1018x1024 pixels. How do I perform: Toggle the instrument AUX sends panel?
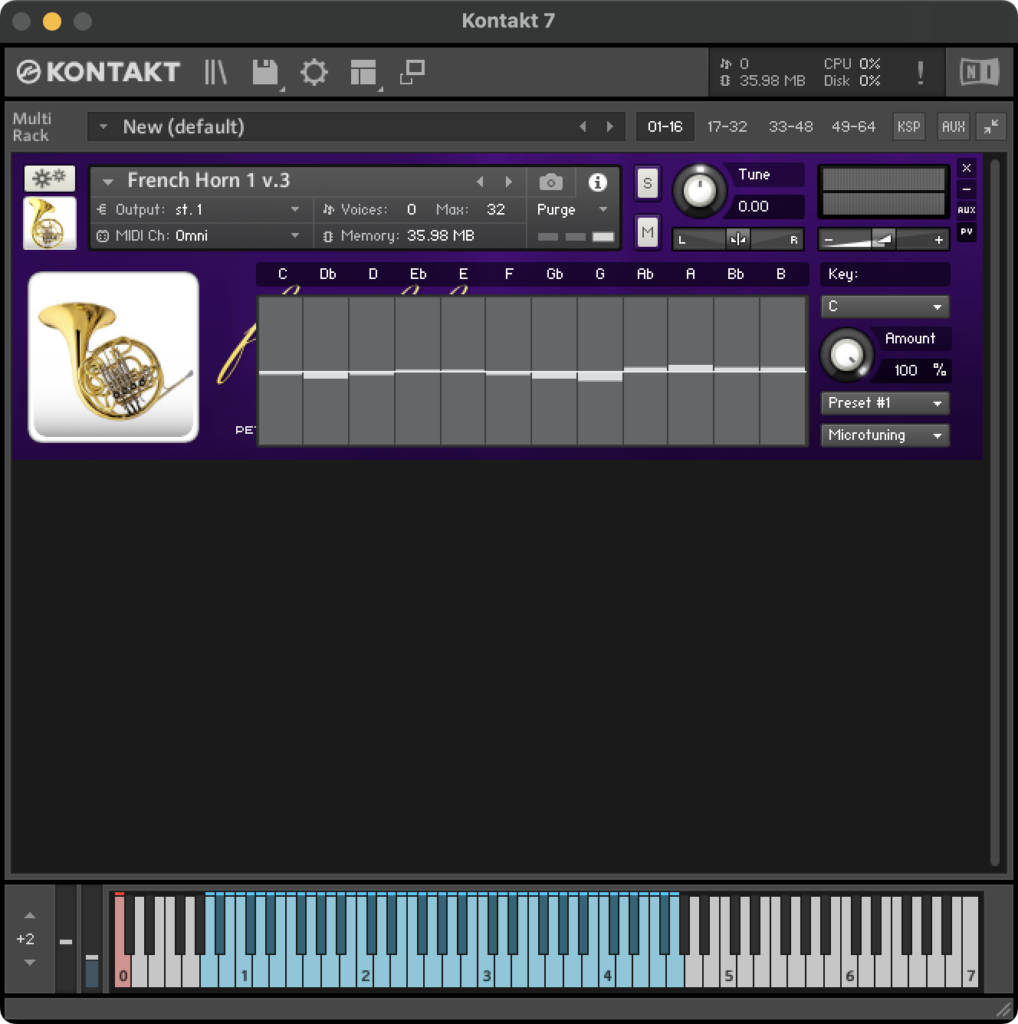tap(966, 210)
